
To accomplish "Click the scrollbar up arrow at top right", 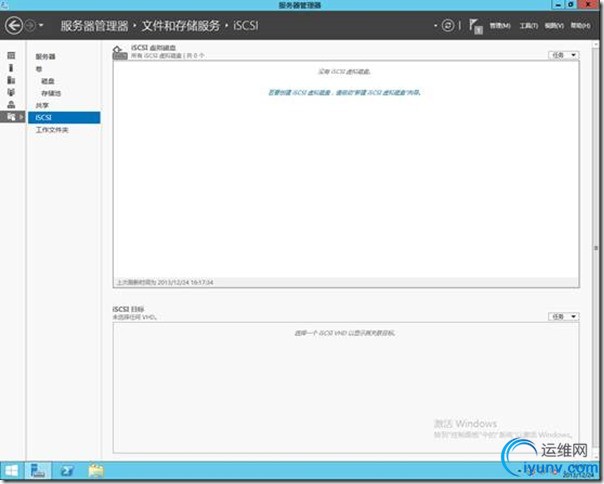I will [596, 45].
